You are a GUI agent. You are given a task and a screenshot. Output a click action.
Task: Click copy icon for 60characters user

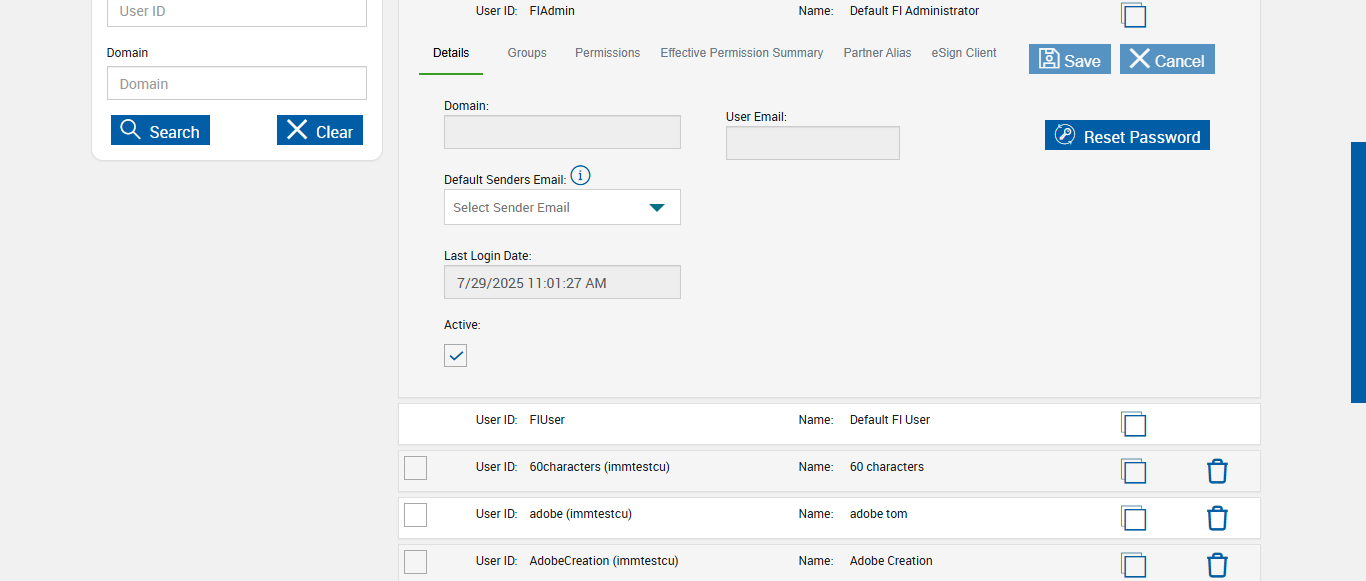pyautogui.click(x=1133, y=471)
